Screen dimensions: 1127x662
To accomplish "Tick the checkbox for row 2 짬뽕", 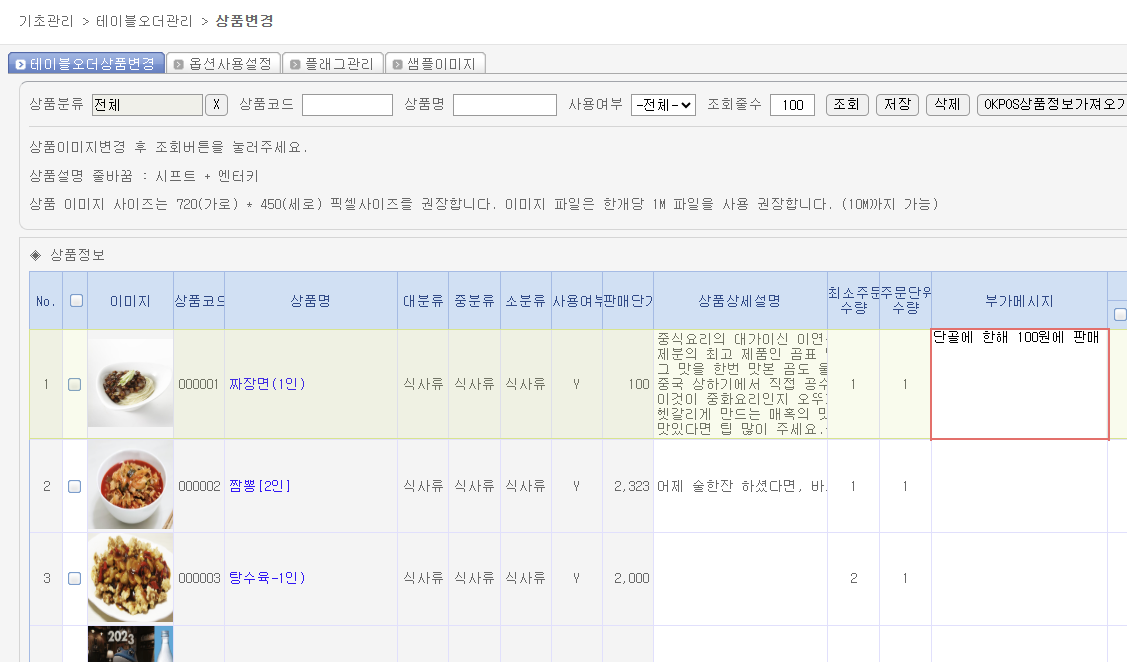I will 75,487.
